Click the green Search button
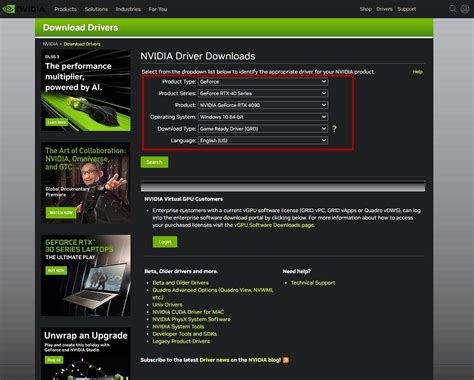The image size is (474, 380). (x=154, y=162)
